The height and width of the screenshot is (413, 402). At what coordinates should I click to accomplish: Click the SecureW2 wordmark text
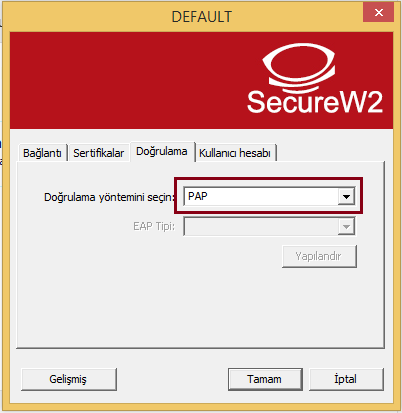(x=315, y=102)
